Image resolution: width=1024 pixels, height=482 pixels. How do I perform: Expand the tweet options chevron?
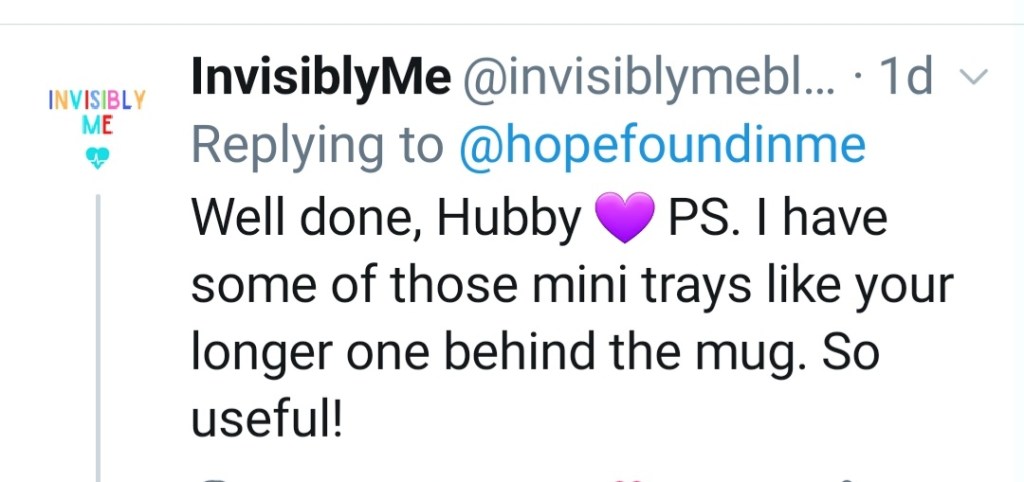pyautogui.click(x=973, y=77)
